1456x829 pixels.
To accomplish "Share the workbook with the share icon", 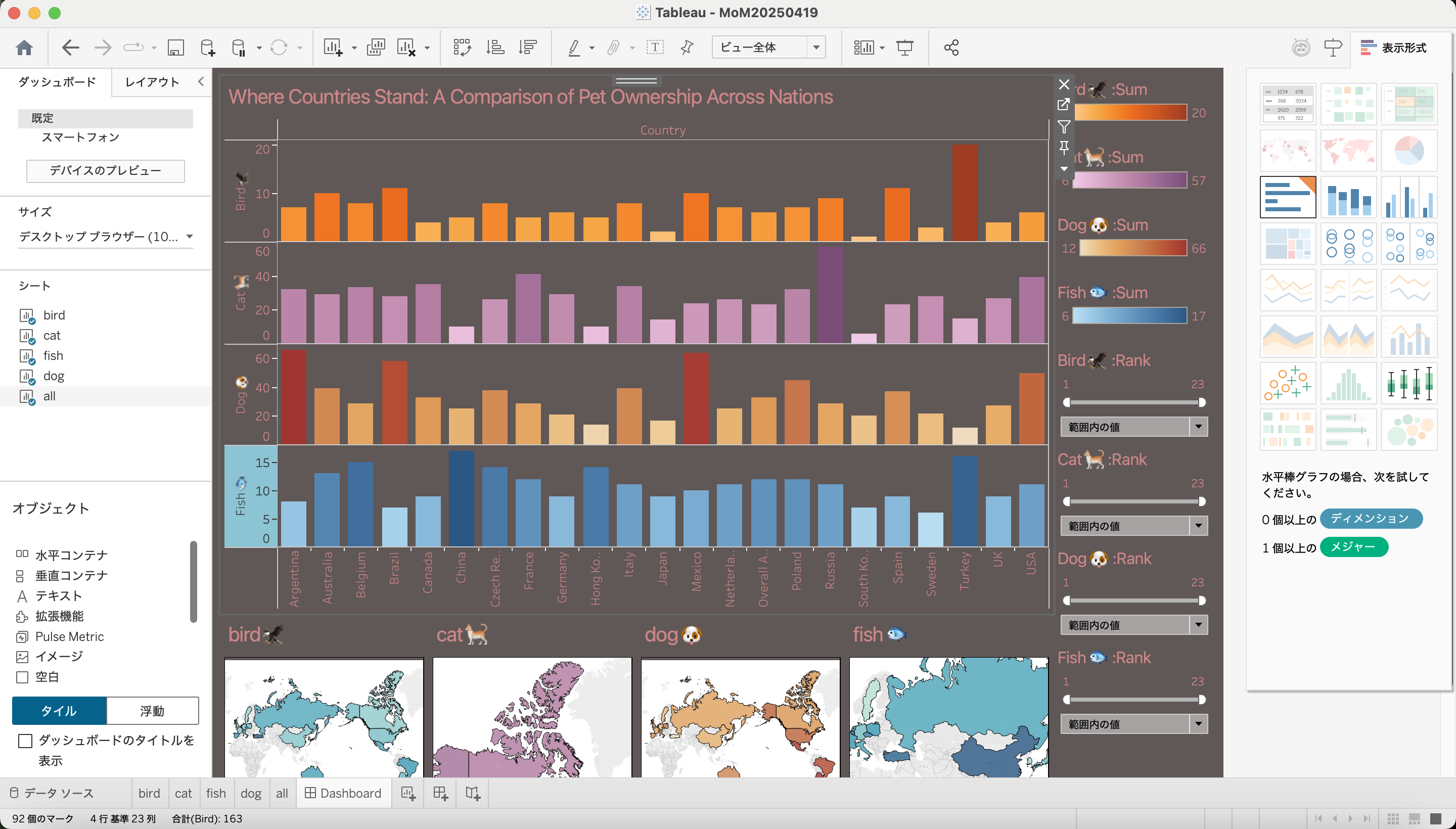I will click(951, 47).
